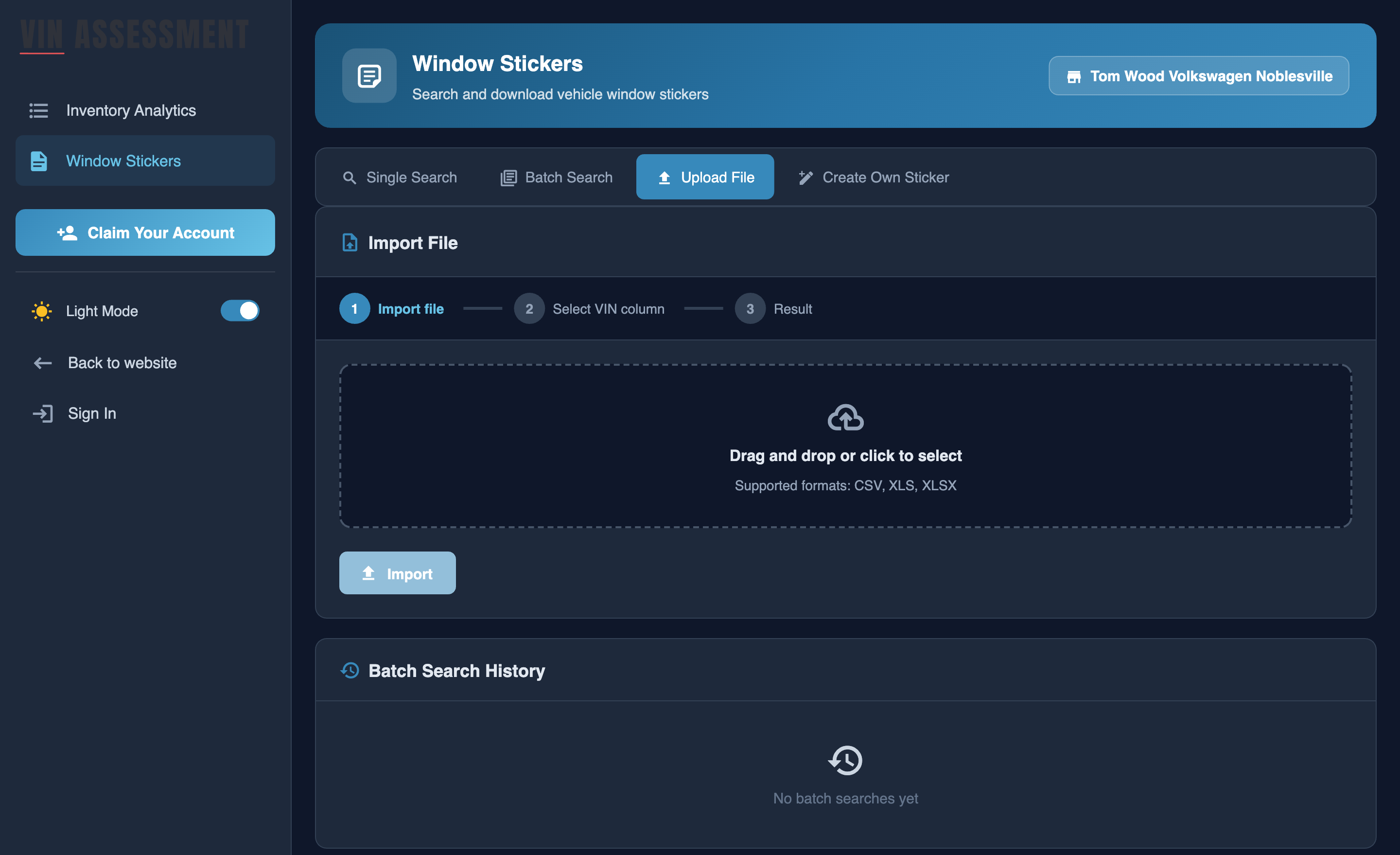Click the upload arrow icon in Upload File tab
The height and width of the screenshot is (855, 1400).
(664, 178)
